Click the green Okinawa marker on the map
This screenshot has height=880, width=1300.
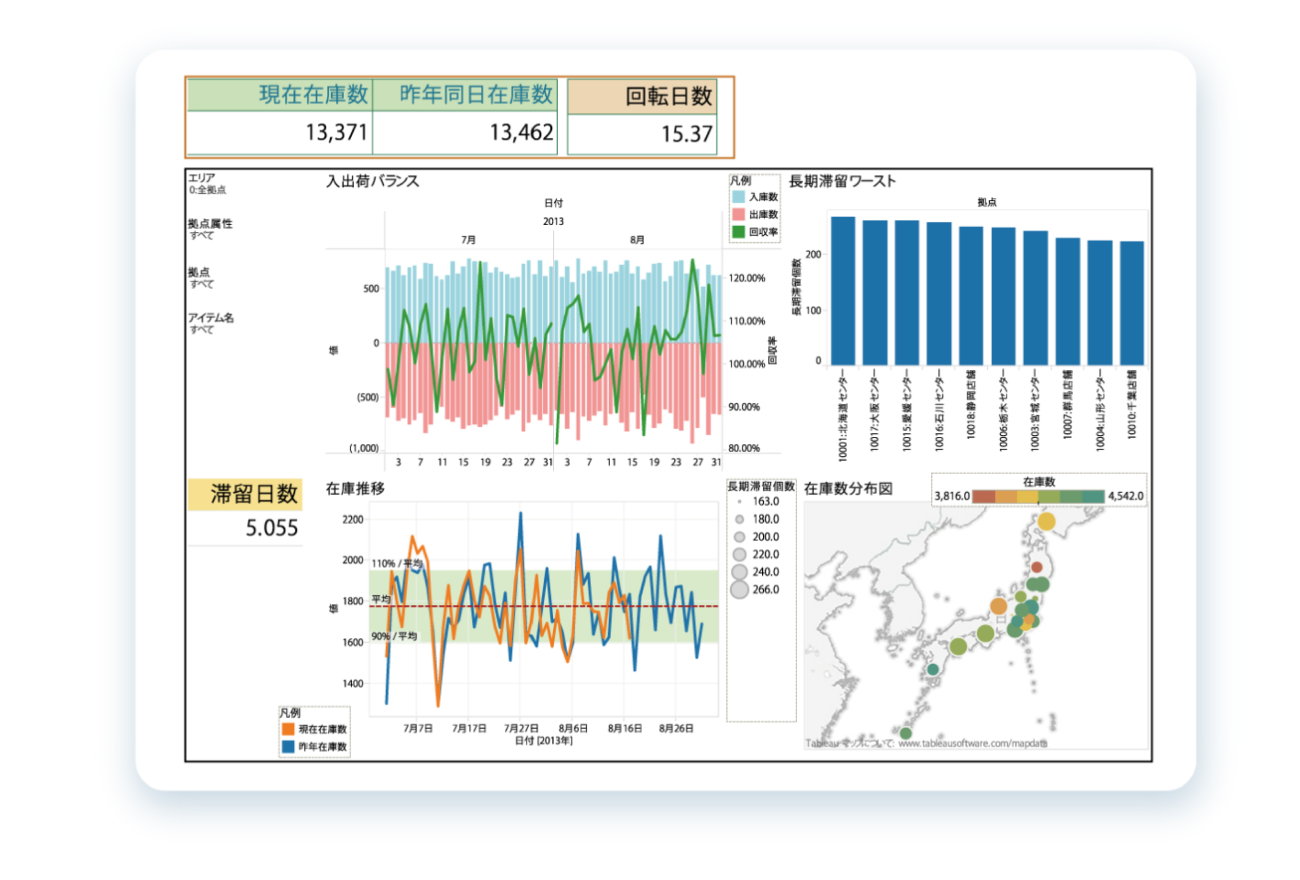point(906,735)
